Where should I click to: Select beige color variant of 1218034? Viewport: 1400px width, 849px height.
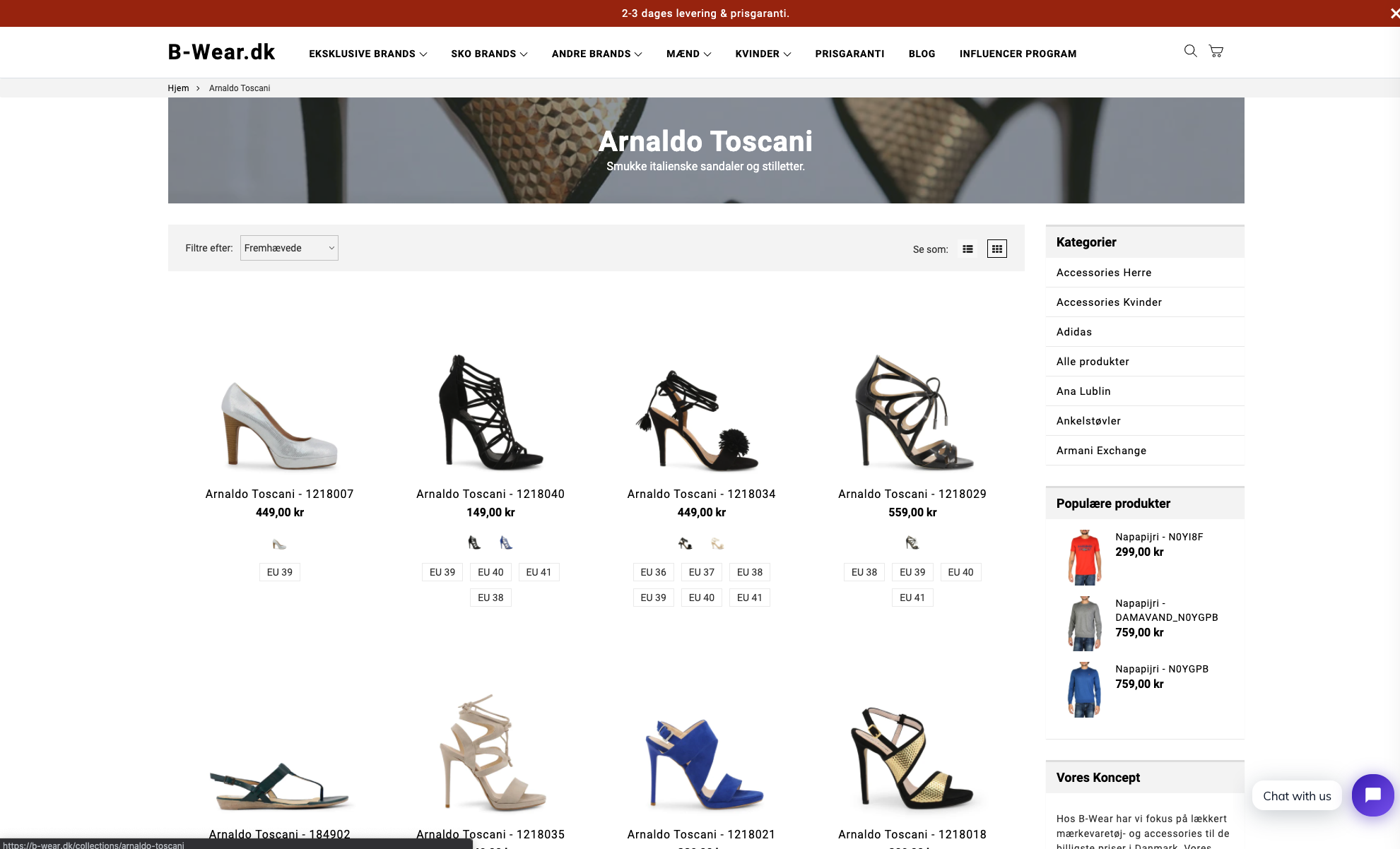pos(717,543)
